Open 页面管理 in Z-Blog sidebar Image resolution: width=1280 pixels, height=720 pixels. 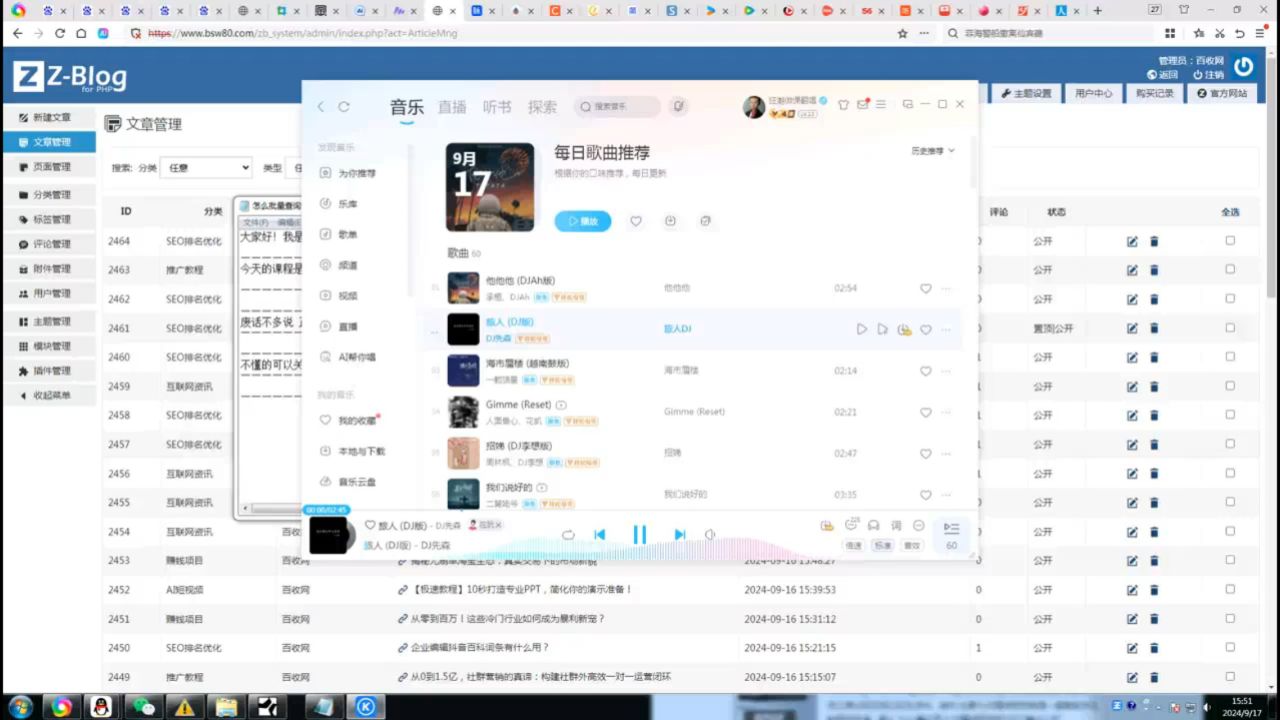(50, 167)
